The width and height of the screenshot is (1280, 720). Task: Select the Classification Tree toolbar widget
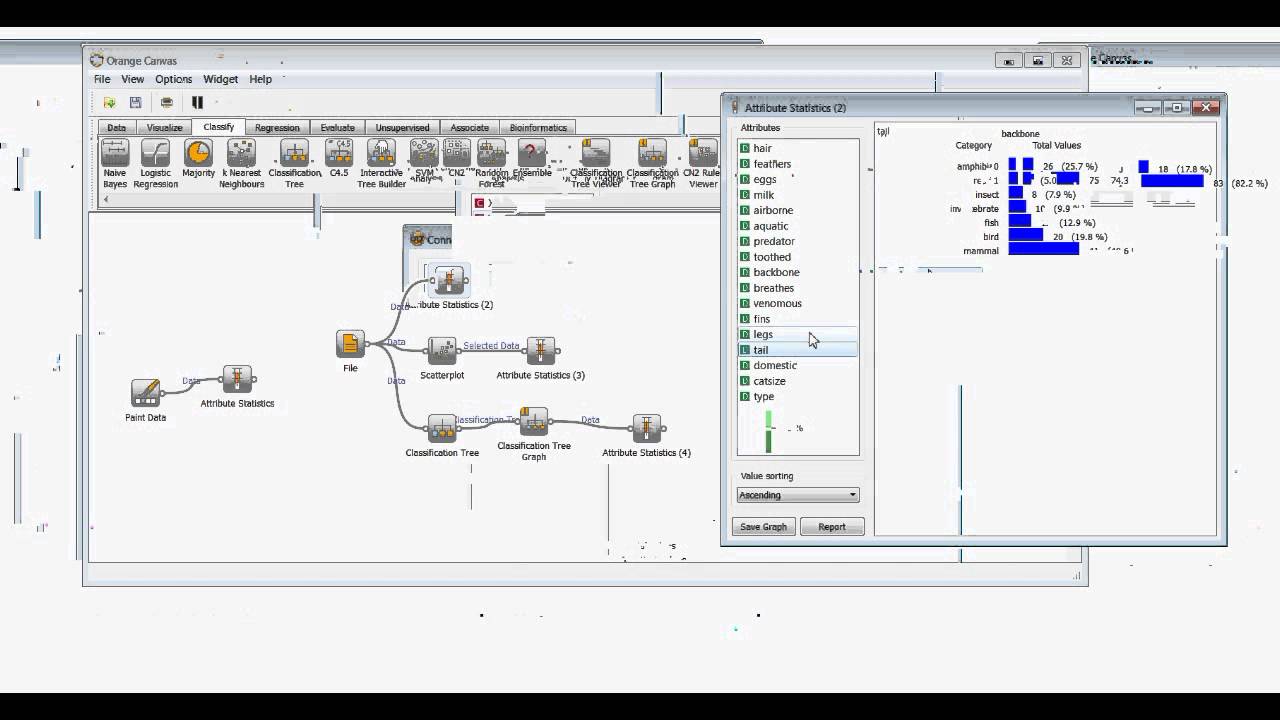coord(294,153)
